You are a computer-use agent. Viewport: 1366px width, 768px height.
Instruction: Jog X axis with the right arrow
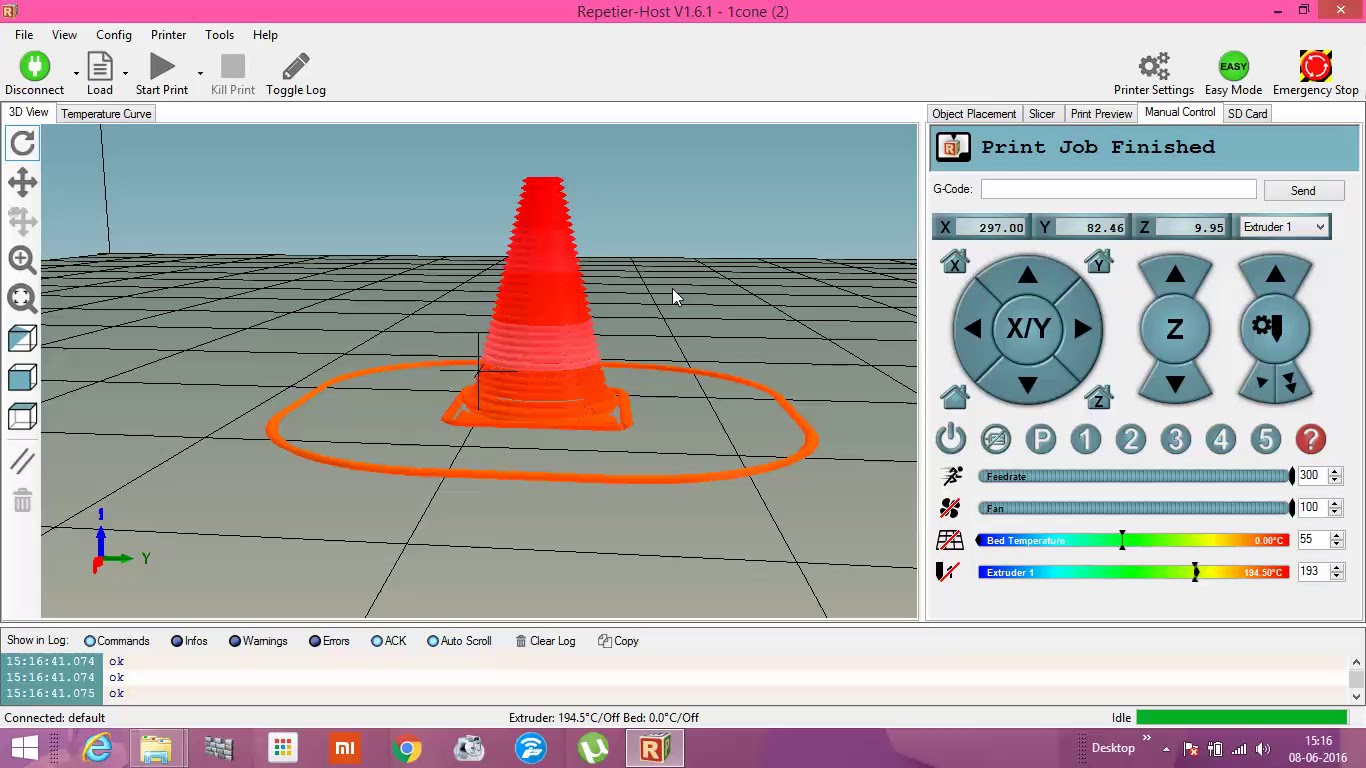(1082, 328)
